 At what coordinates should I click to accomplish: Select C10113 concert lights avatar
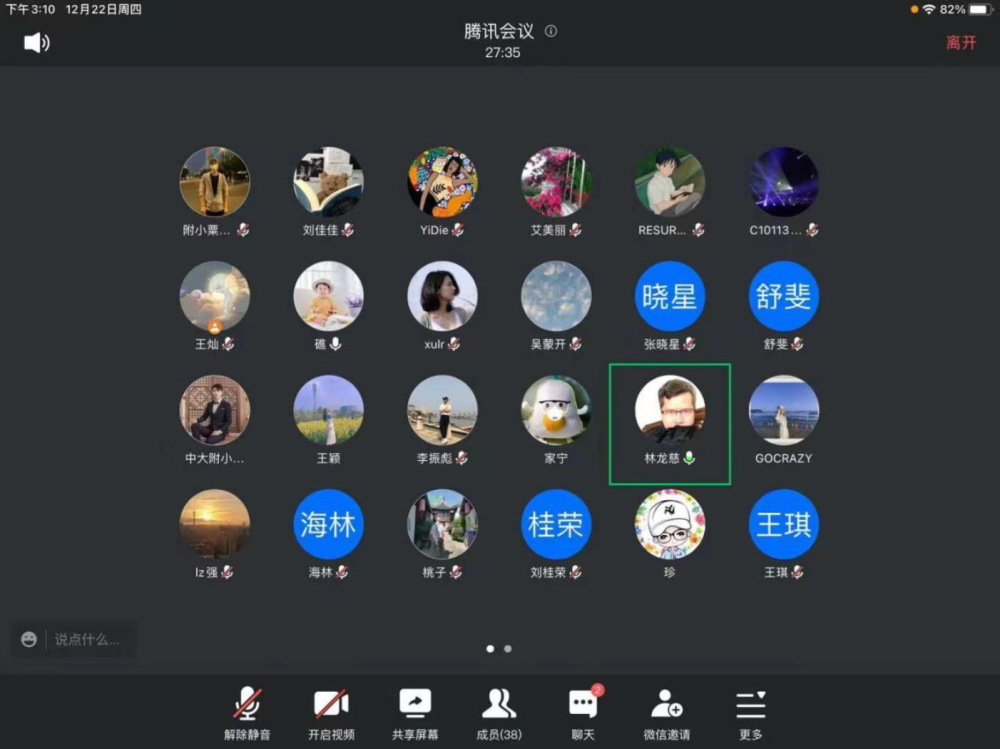[784, 182]
